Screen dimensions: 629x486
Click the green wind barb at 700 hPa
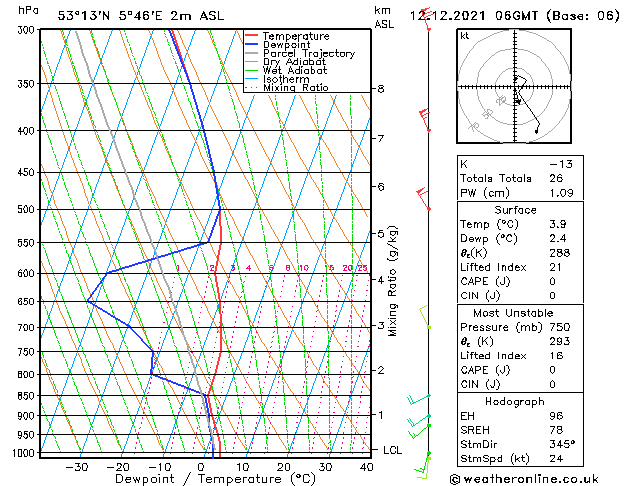click(425, 317)
